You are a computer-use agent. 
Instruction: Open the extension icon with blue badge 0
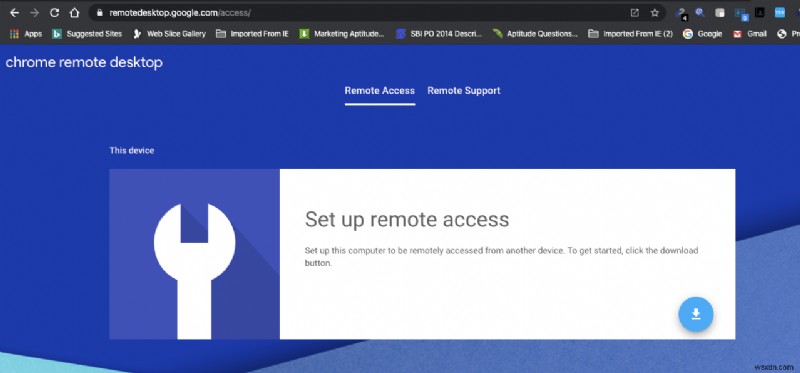[740, 13]
